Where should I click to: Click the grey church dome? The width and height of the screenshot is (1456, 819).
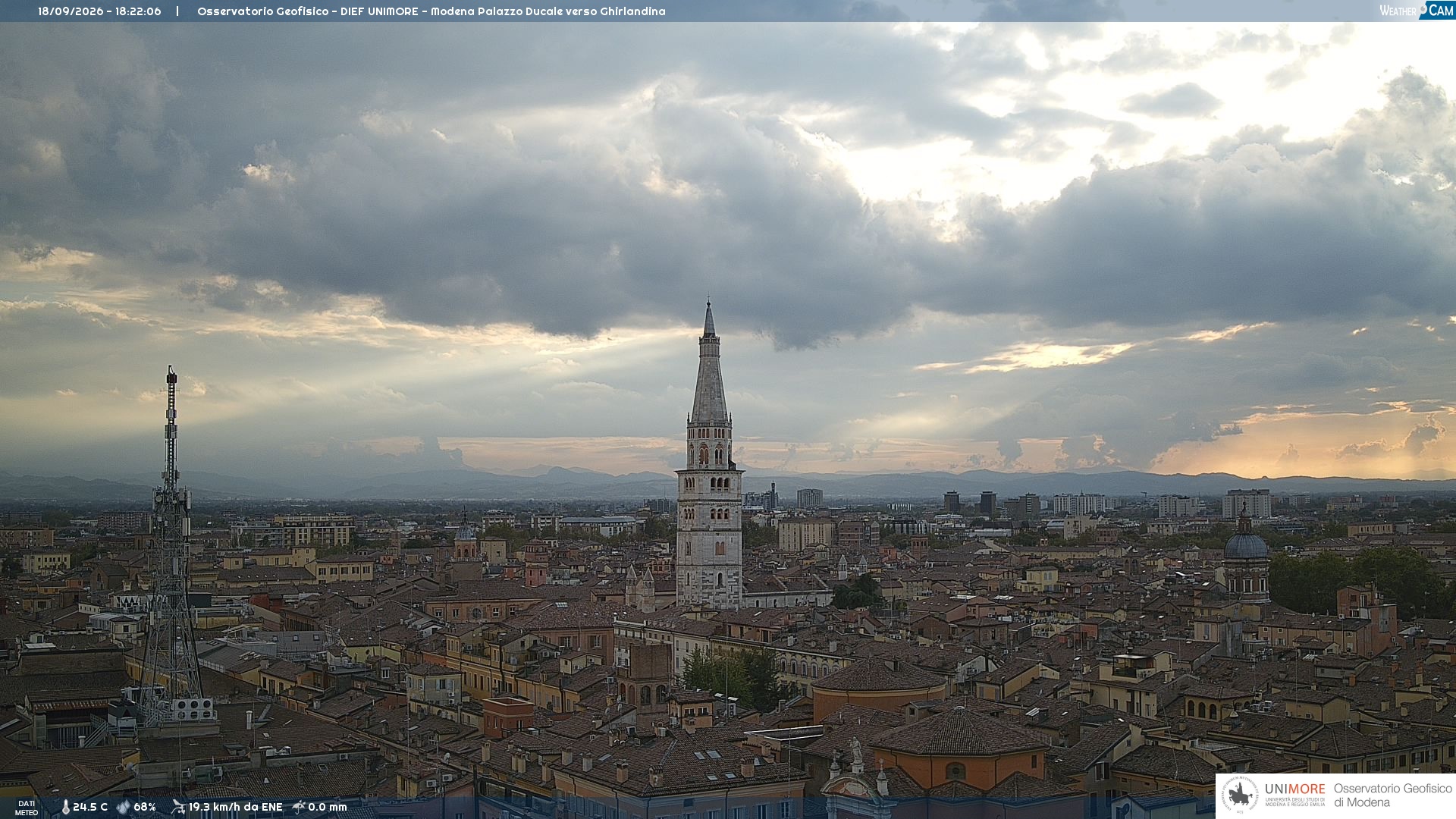tap(1245, 546)
